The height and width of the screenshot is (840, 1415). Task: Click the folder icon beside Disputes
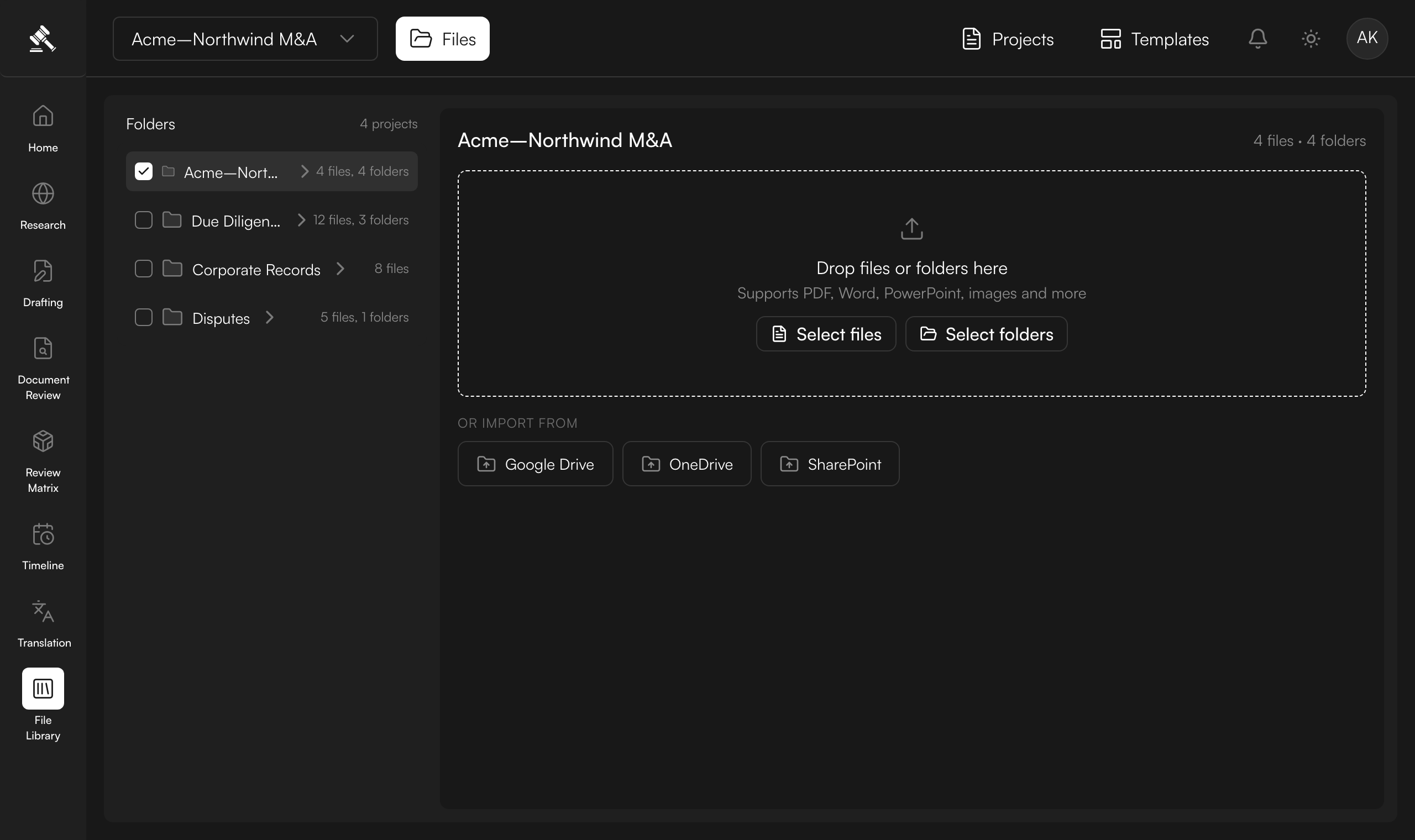click(172, 317)
